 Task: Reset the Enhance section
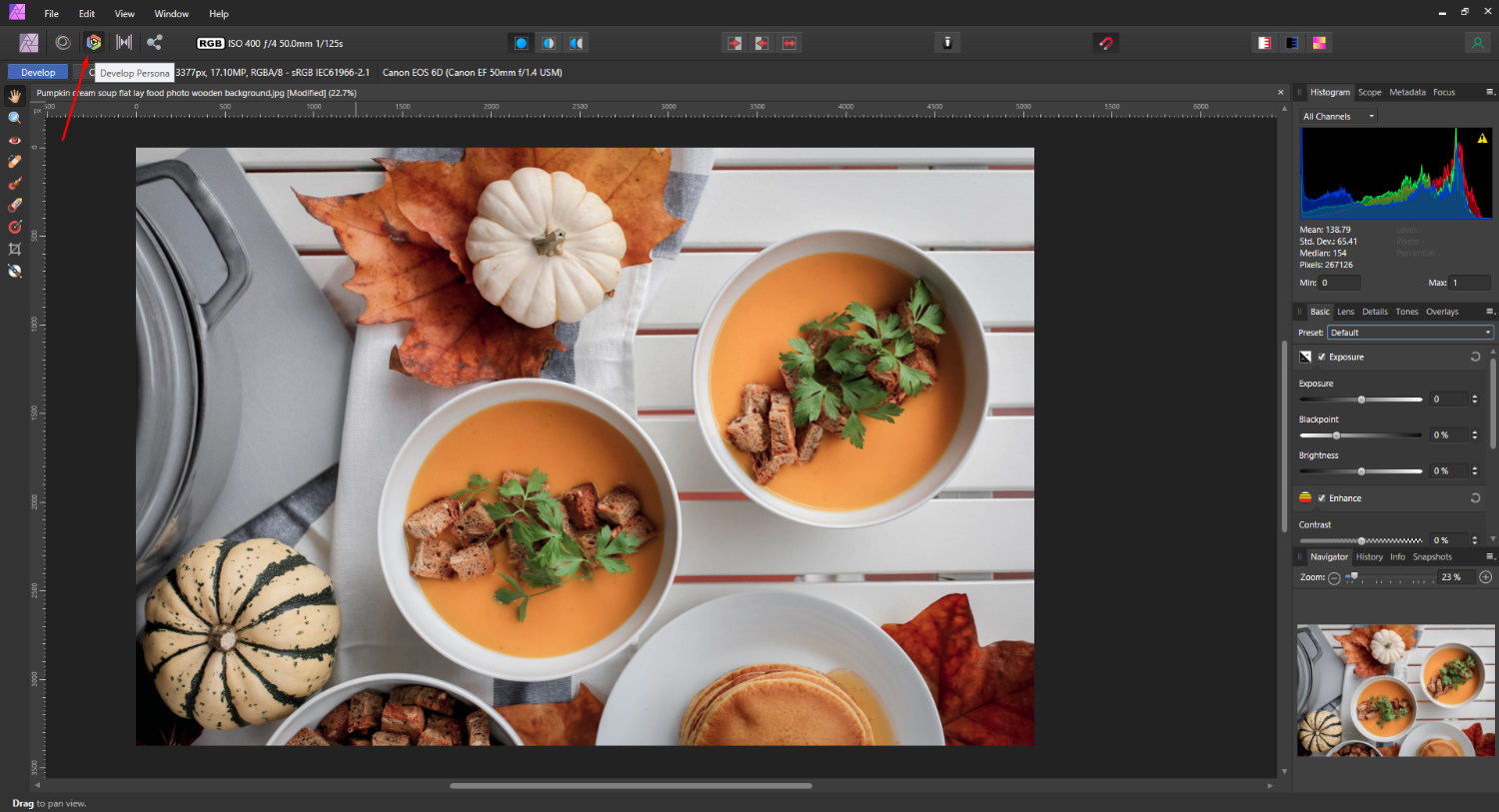(1475, 497)
